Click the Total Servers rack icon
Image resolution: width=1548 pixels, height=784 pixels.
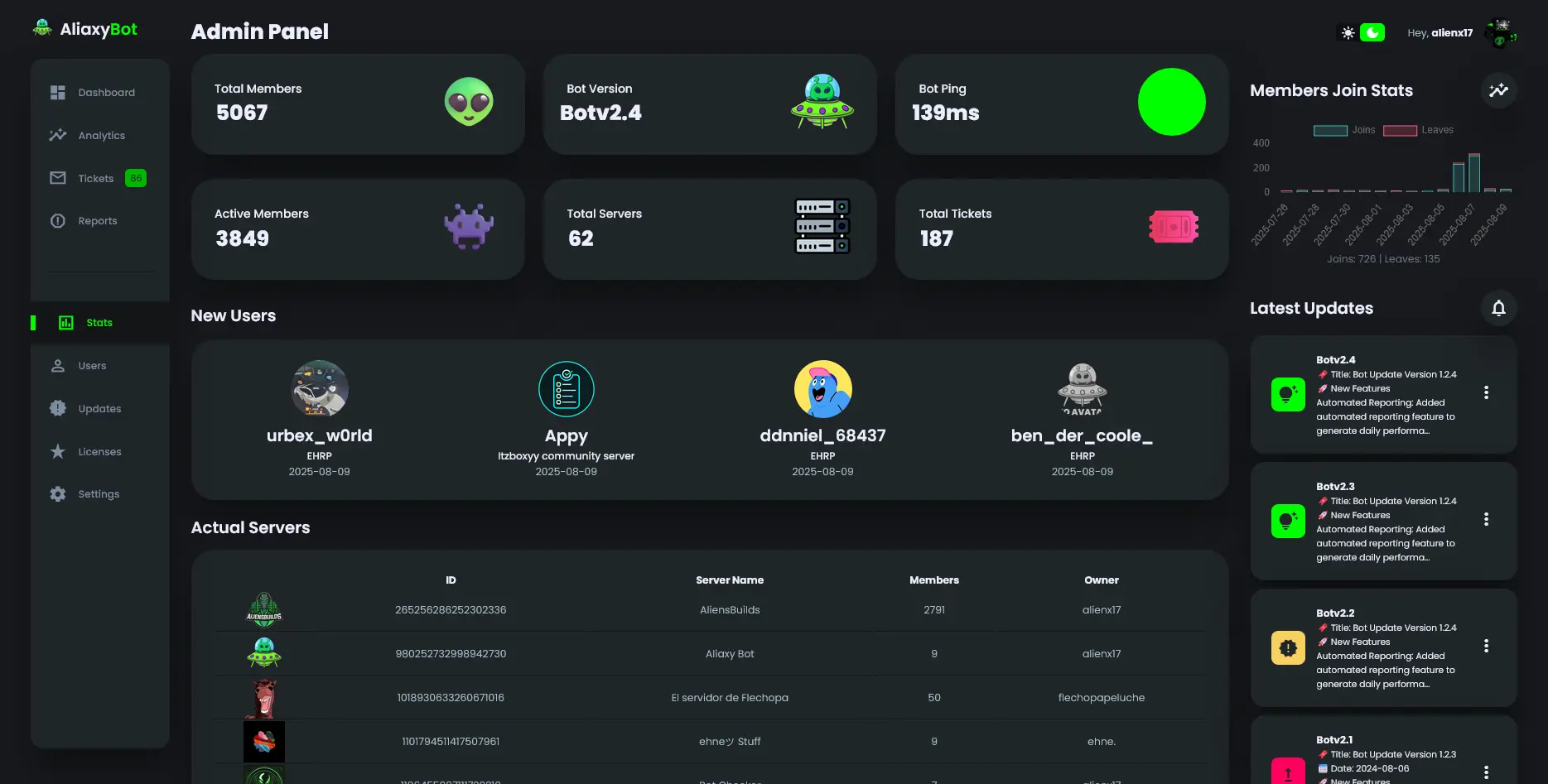822,226
